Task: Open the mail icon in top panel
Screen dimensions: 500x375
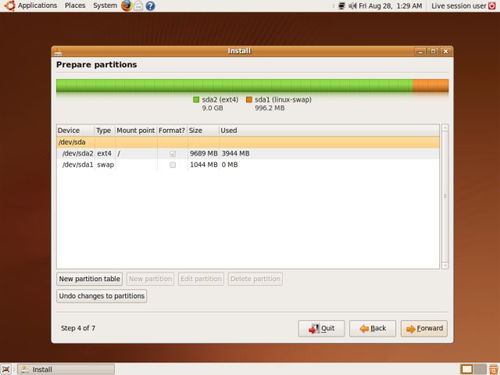Action: click(138, 6)
